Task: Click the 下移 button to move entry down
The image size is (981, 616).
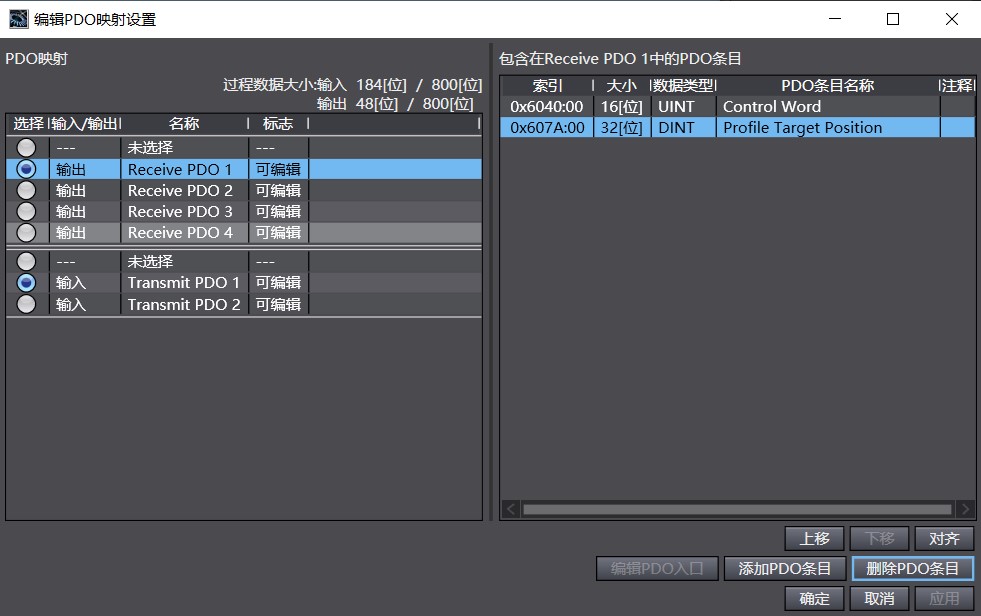Action: (x=878, y=538)
